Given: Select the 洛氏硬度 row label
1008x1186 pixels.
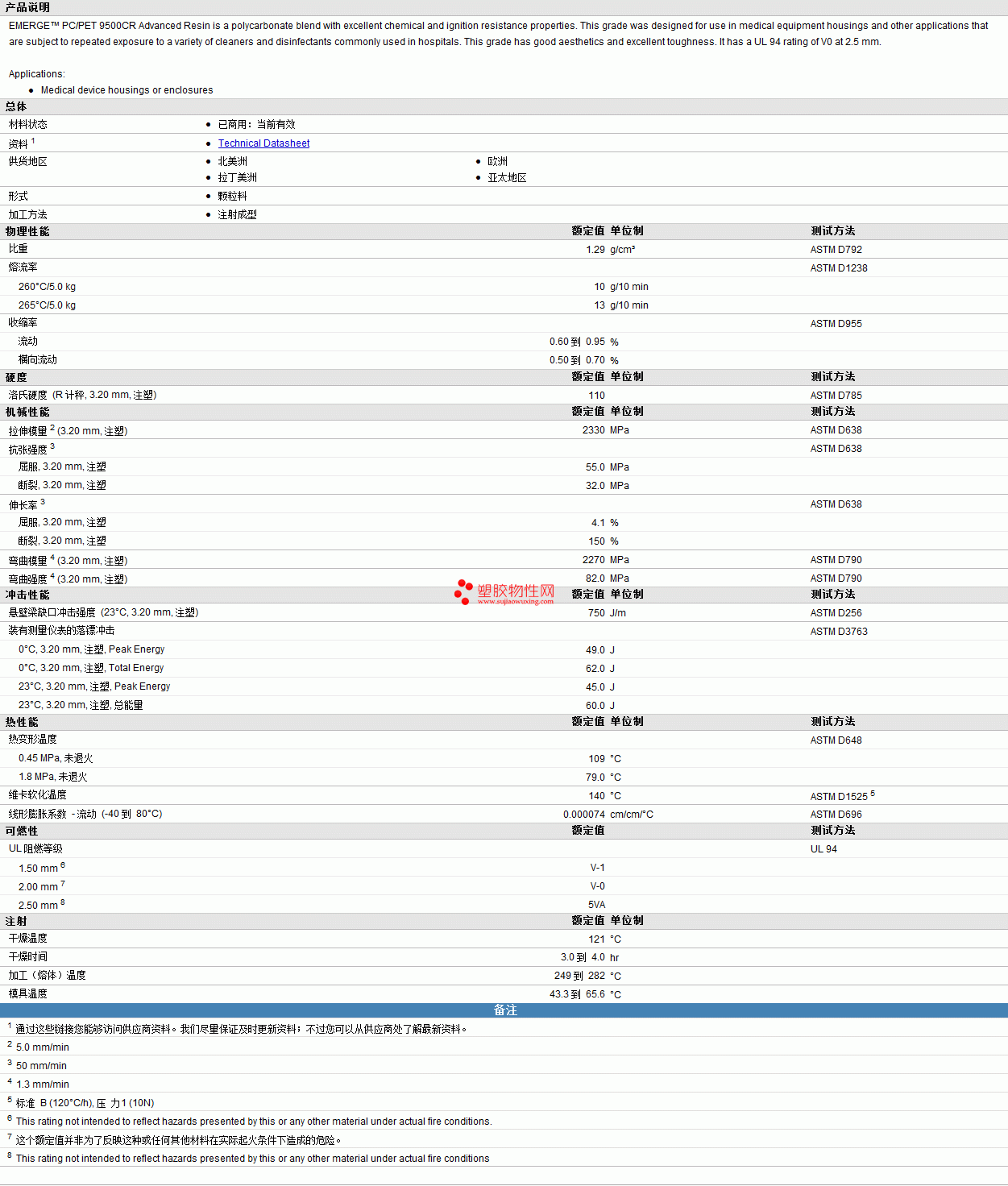Looking at the screenshot, I should click(82, 395).
